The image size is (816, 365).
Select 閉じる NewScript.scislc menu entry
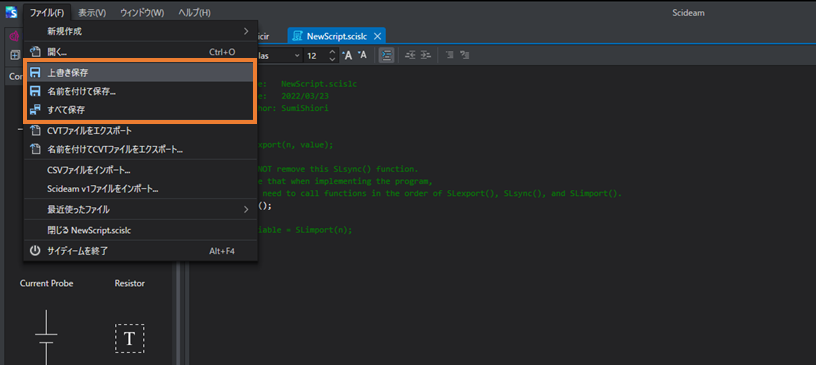pos(141,230)
